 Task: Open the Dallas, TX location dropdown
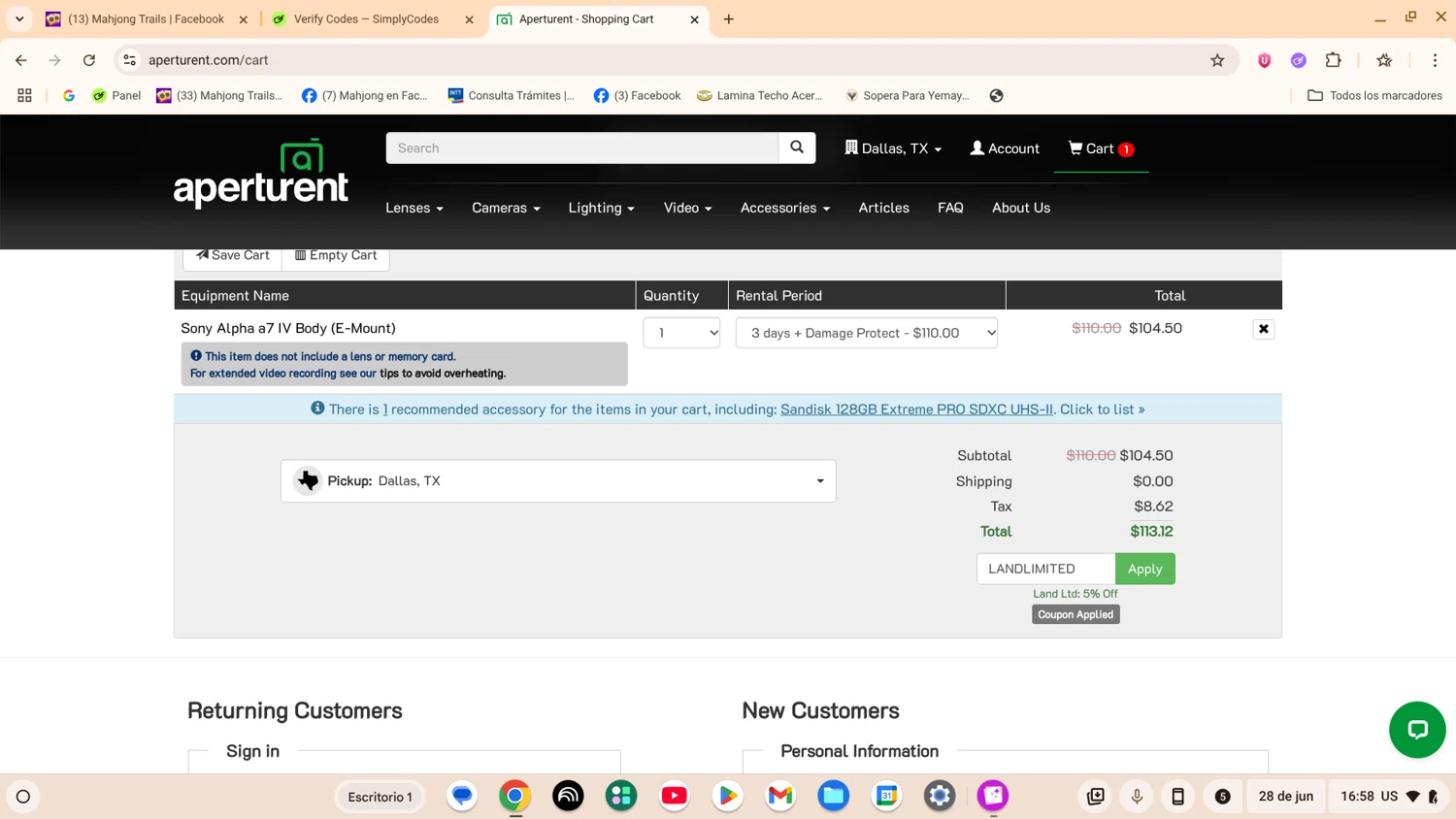tap(893, 148)
